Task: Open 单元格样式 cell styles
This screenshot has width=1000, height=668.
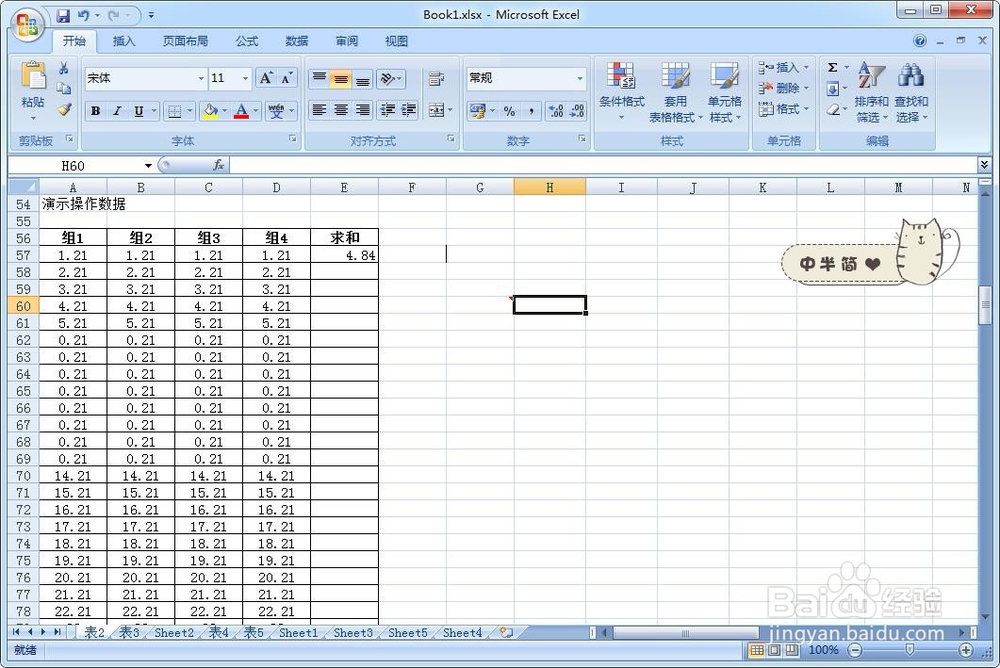Action: (x=725, y=92)
